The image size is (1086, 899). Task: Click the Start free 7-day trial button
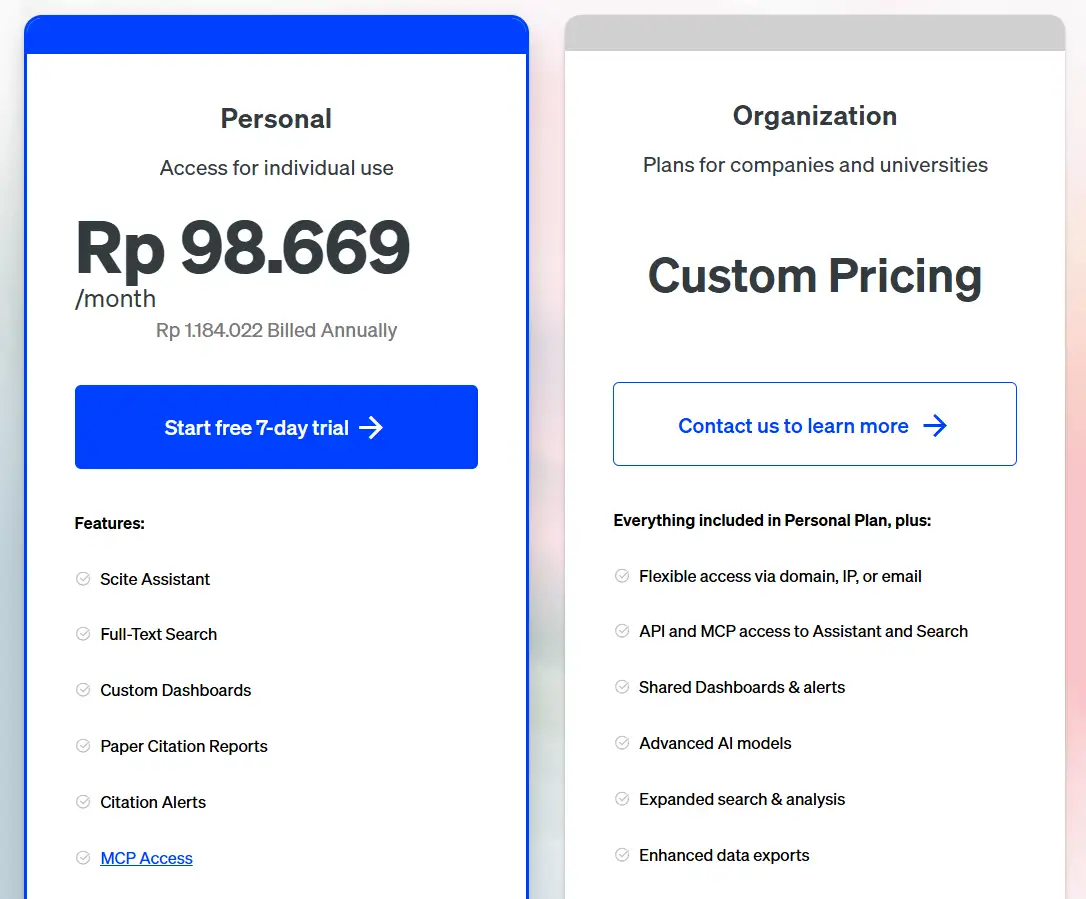[x=275, y=427]
